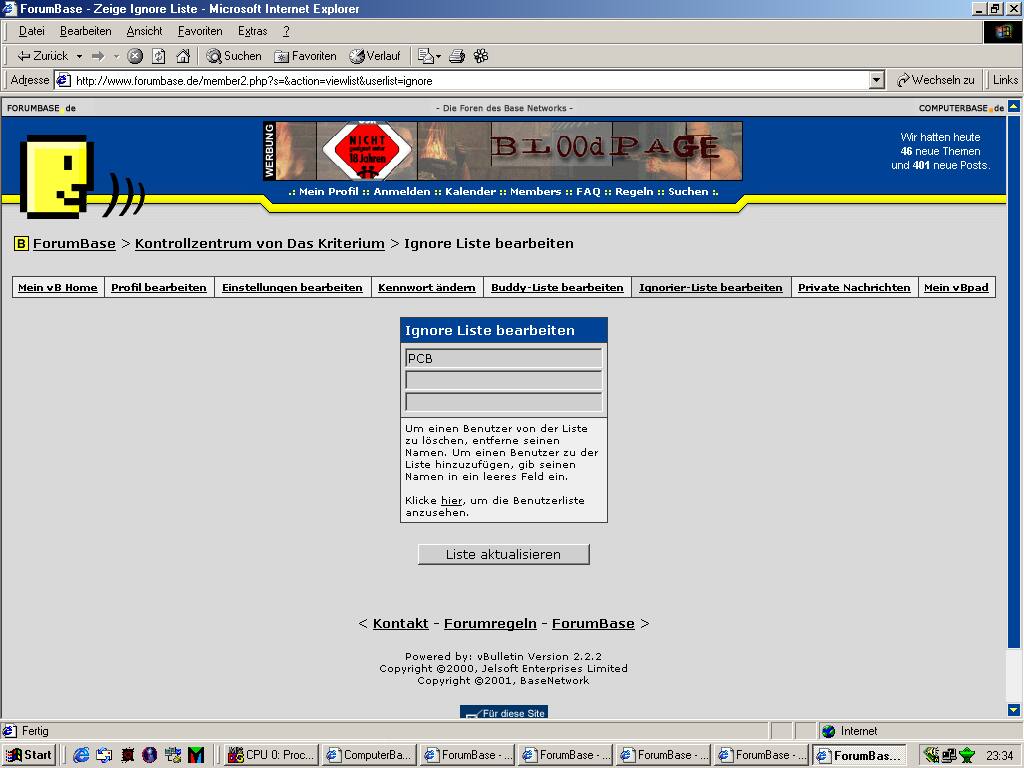The image size is (1024, 768).
Task: Expand the Links toolbar
Action: pyautogui.click(x=1005, y=80)
